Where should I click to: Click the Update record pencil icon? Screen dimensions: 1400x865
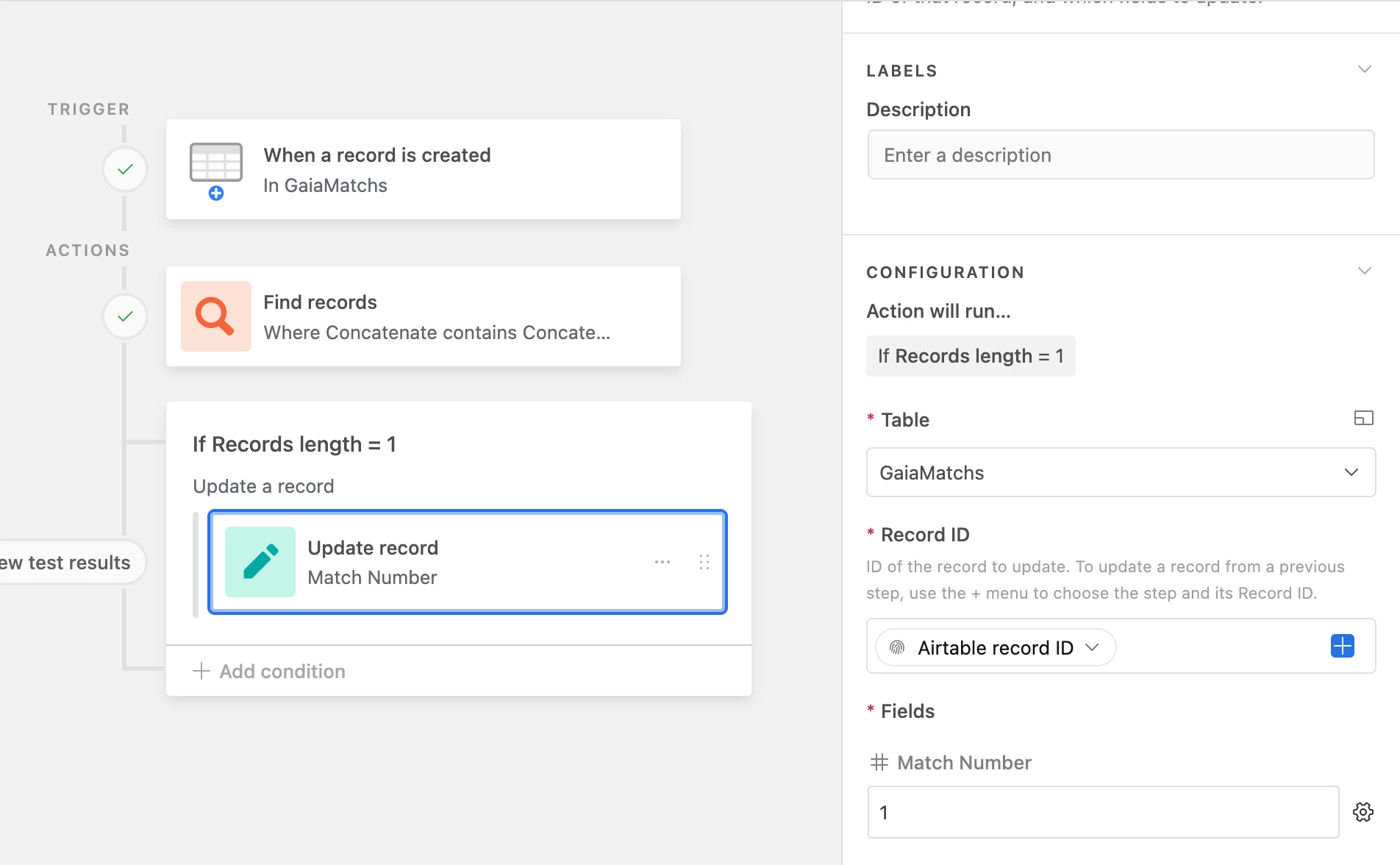(260, 562)
